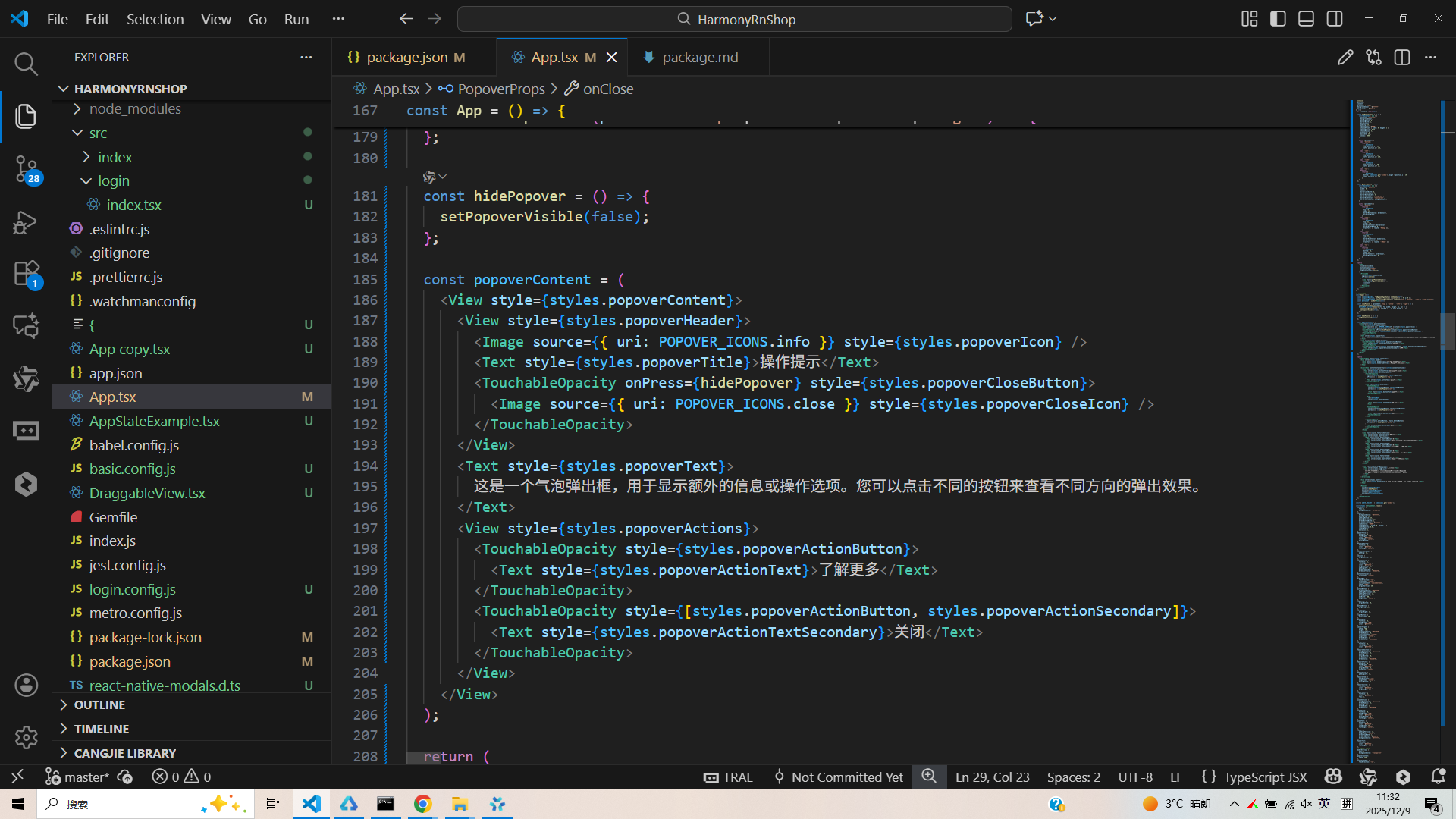Image resolution: width=1456 pixels, height=819 pixels.
Task: Click the Split Editor Right icon
Action: tap(1401, 58)
